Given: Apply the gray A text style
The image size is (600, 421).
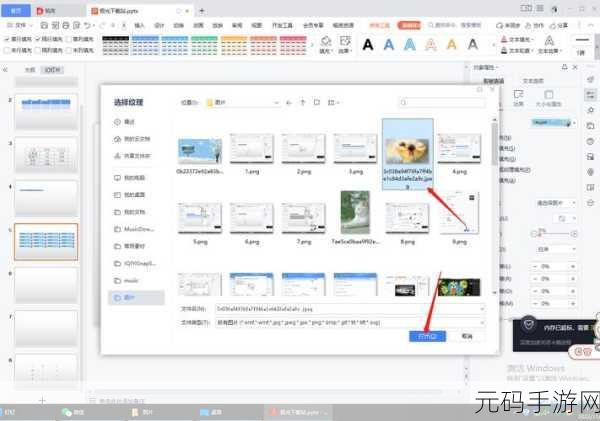Looking at the screenshot, I should click(473, 45).
